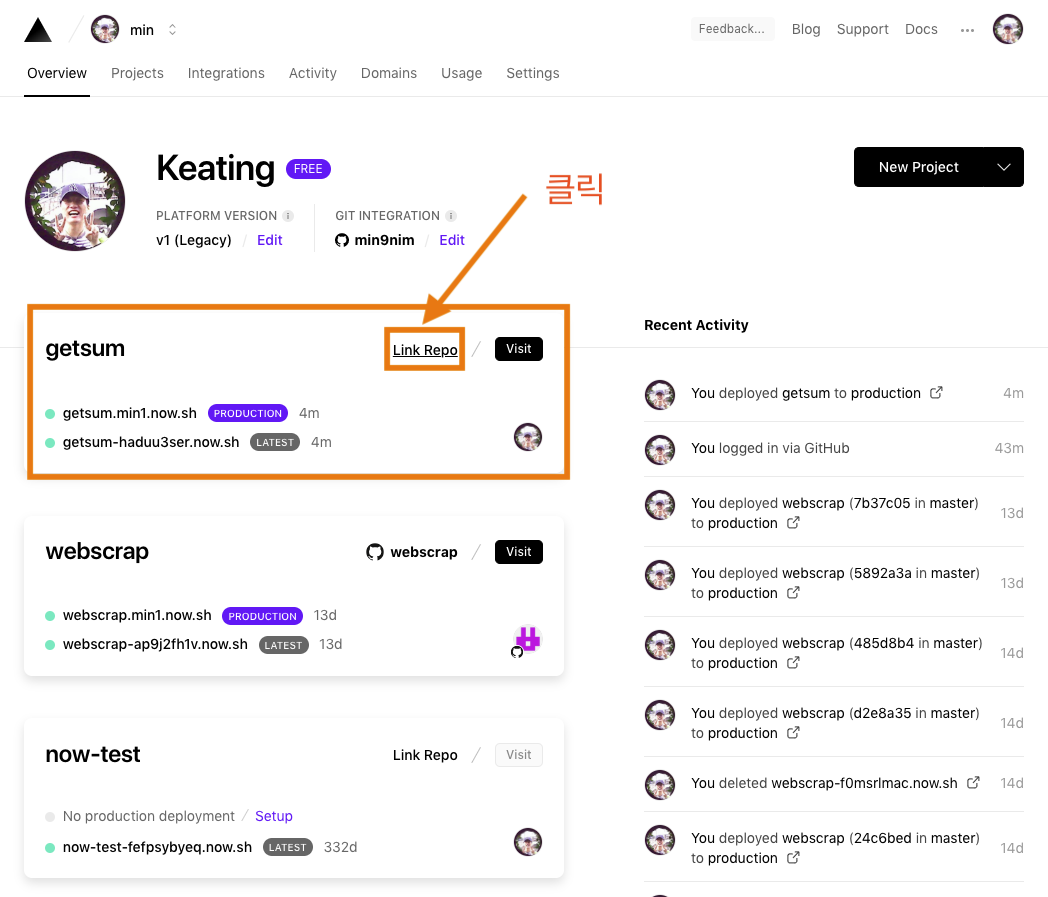
Task: Open the three-dot more options menu
Action: coord(967,30)
